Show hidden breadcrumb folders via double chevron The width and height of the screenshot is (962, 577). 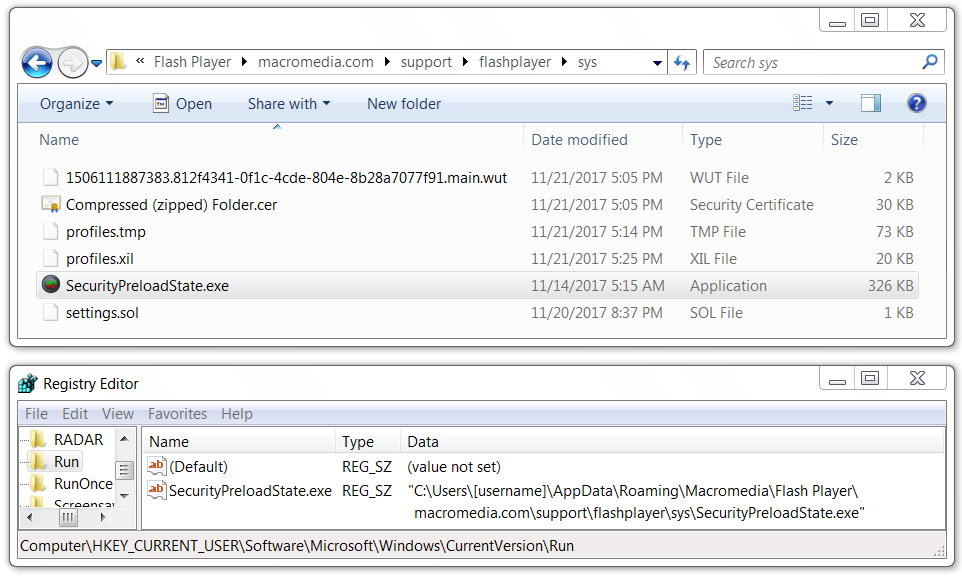pos(140,61)
